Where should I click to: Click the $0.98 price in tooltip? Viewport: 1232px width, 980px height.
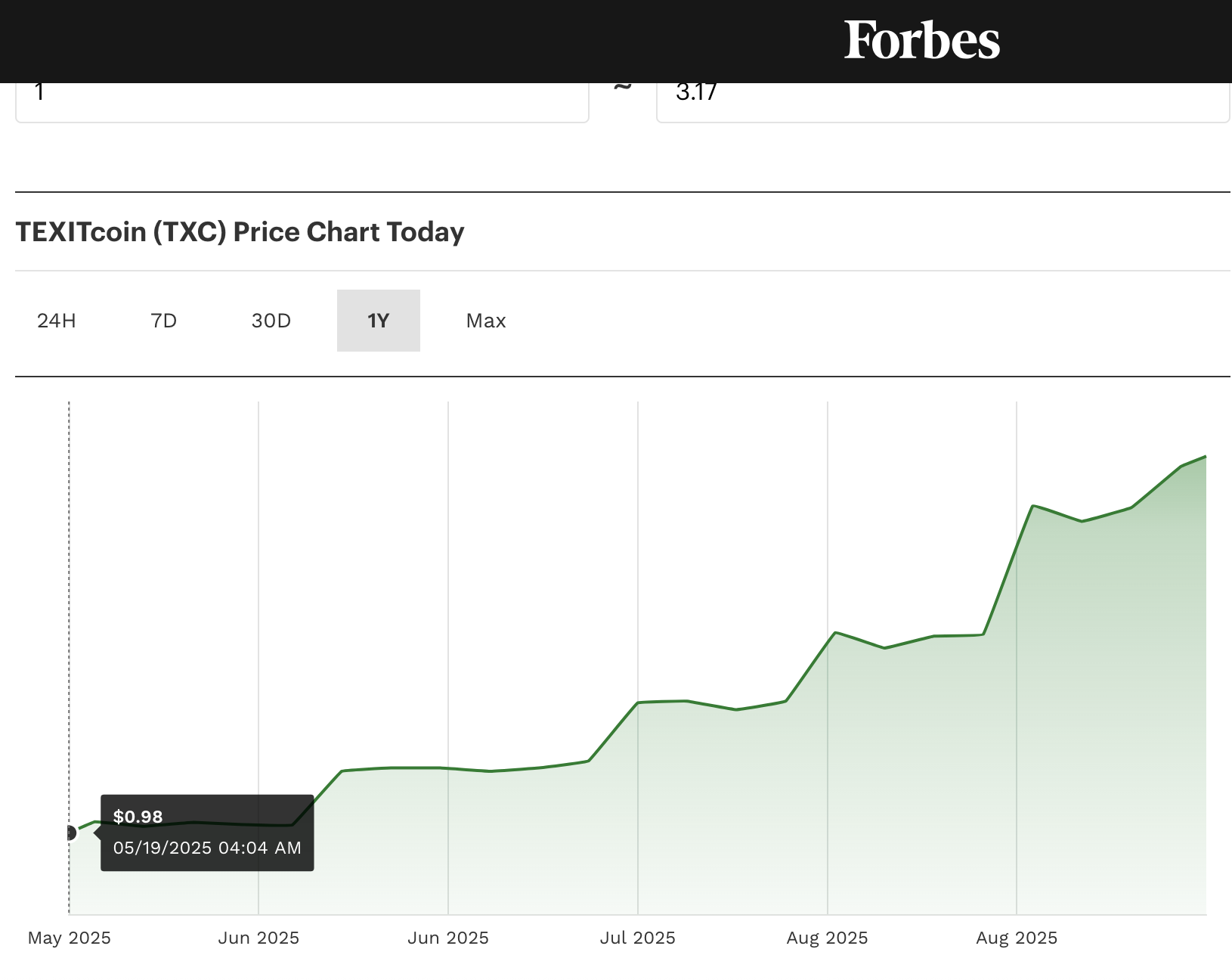click(x=138, y=817)
